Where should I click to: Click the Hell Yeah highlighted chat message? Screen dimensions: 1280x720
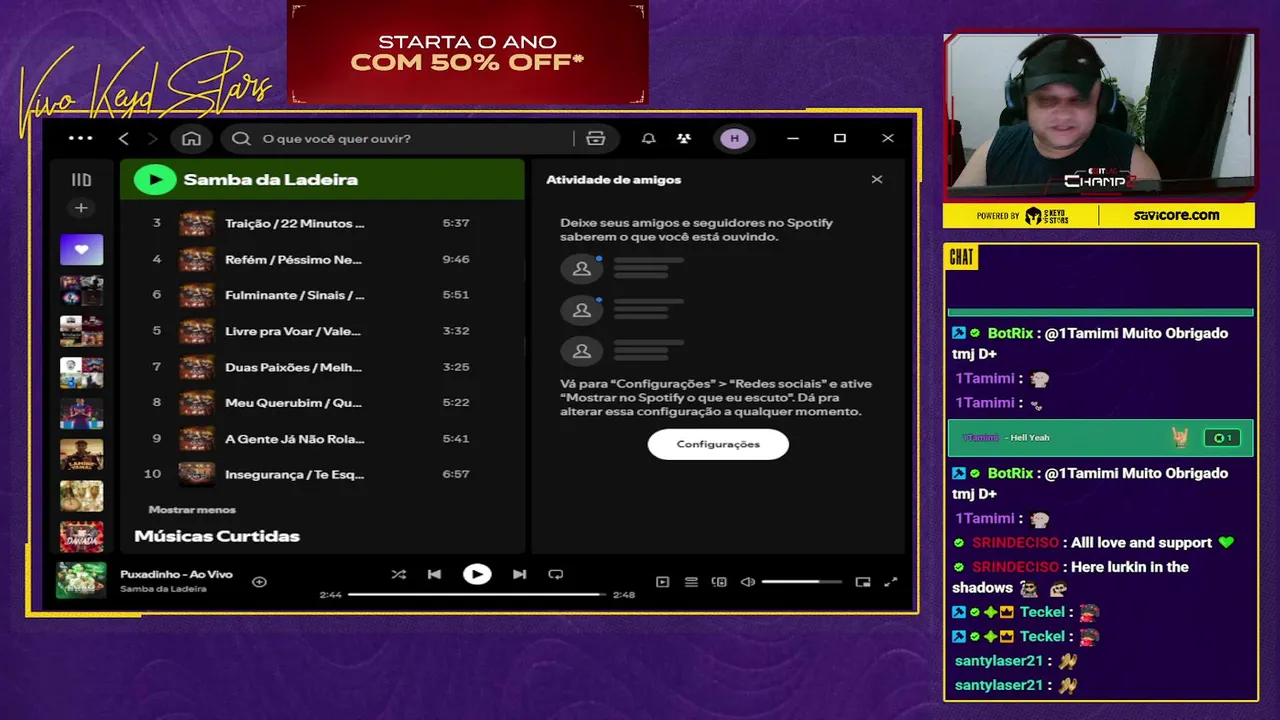[x=1100, y=438]
